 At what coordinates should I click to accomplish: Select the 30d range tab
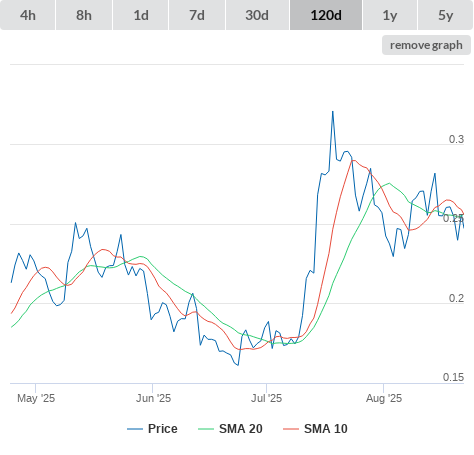pyautogui.click(x=257, y=15)
